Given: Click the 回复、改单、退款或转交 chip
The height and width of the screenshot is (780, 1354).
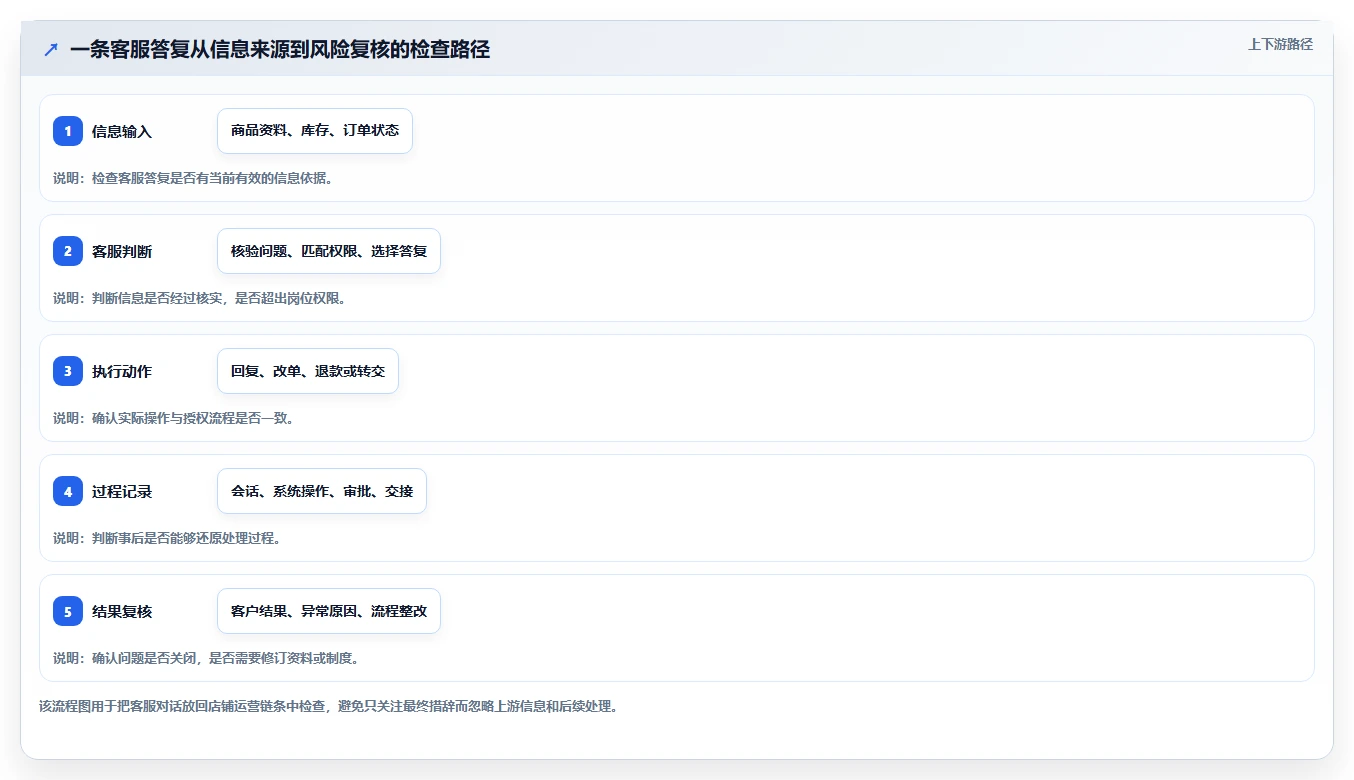Looking at the screenshot, I should click(308, 371).
